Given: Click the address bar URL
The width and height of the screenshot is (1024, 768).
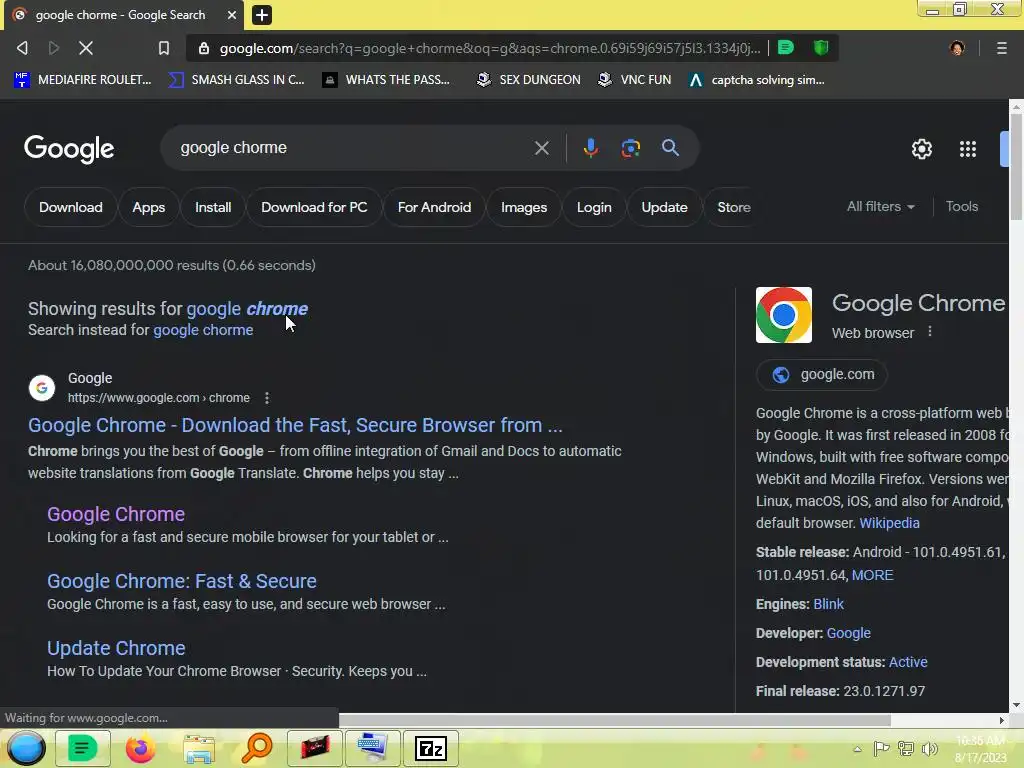Looking at the screenshot, I should point(490,48).
